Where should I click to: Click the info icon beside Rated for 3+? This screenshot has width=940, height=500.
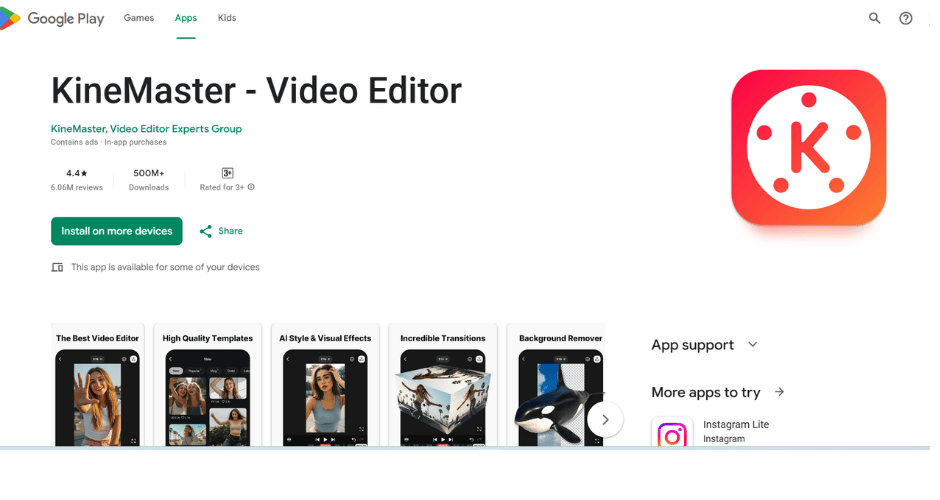pyautogui.click(x=251, y=187)
